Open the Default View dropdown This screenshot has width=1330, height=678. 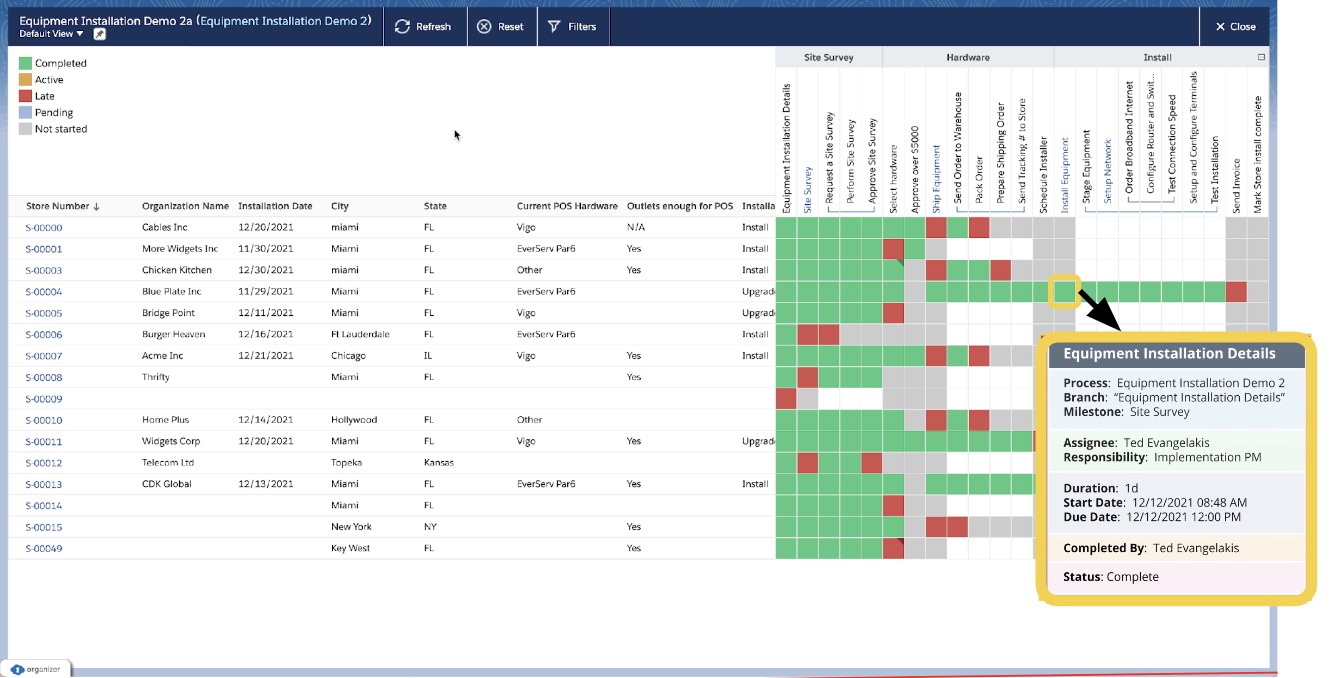click(48, 33)
